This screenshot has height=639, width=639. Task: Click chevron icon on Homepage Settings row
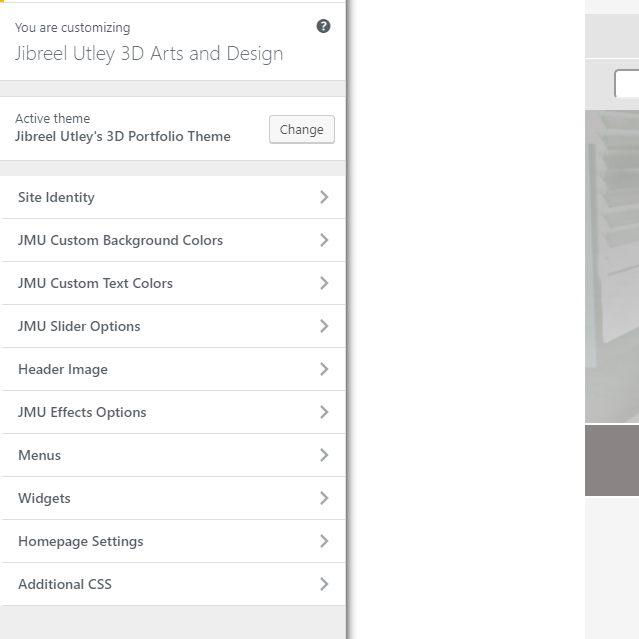click(323, 541)
